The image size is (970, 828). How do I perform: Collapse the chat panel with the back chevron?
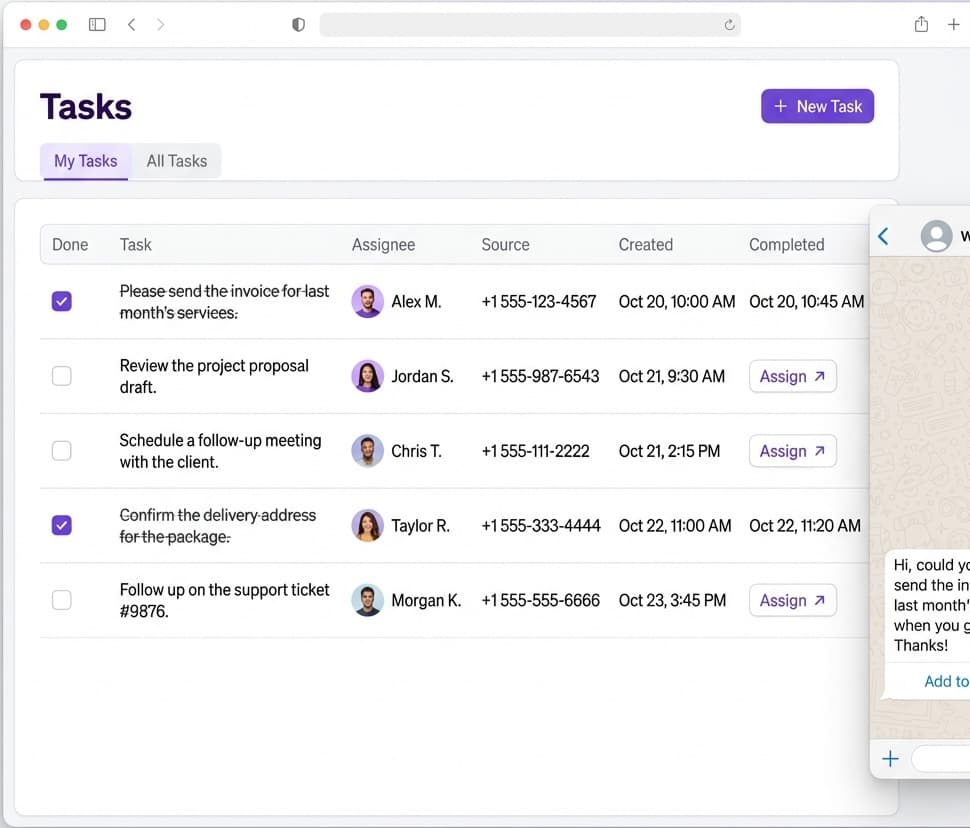pyautogui.click(x=883, y=236)
